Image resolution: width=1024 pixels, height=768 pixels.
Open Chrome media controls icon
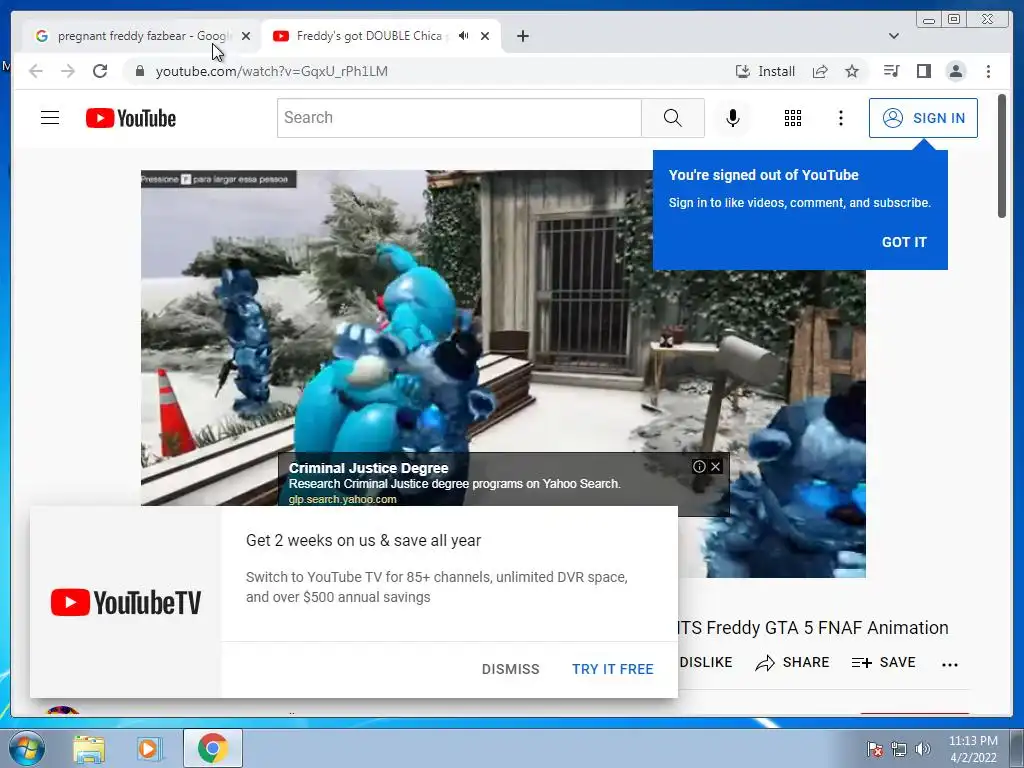click(891, 71)
